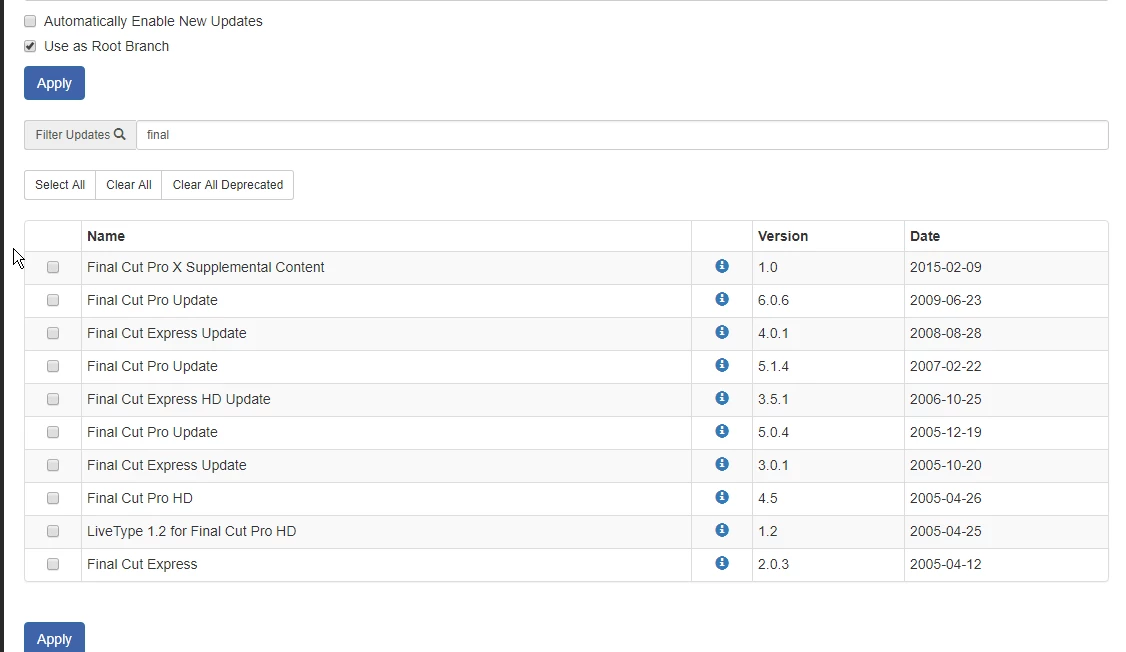
Task: Check the box for Final Cut Pro Update 5.0.4
Action: click(x=53, y=432)
